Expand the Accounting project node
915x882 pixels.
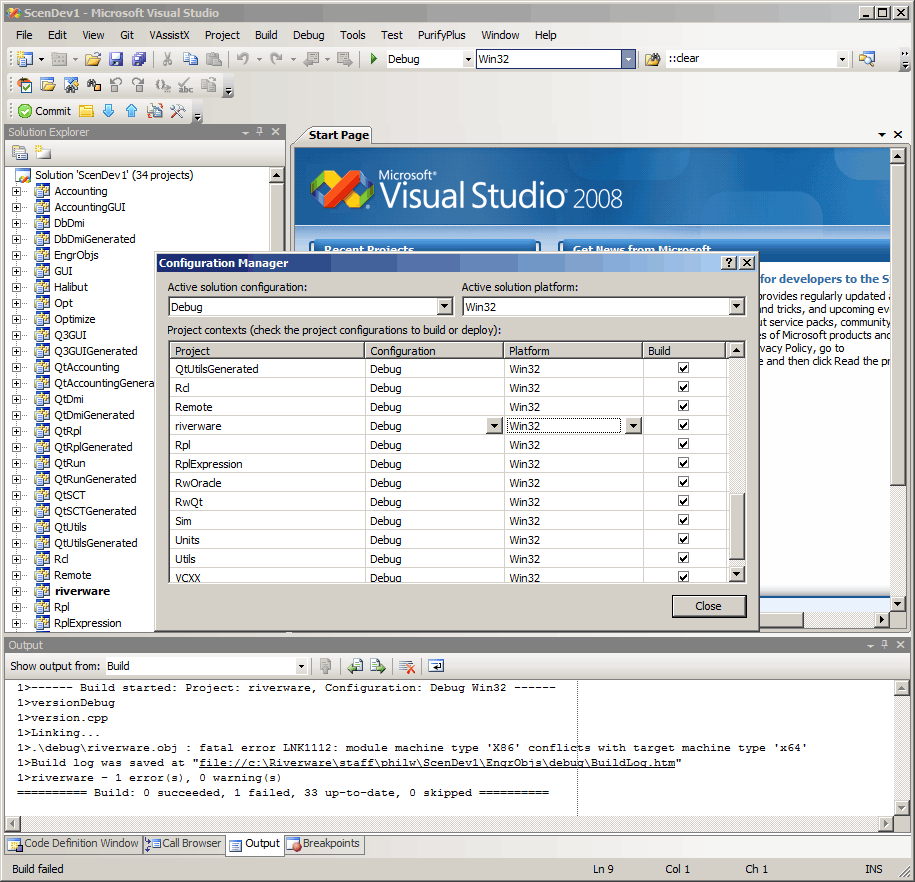tap(16, 191)
